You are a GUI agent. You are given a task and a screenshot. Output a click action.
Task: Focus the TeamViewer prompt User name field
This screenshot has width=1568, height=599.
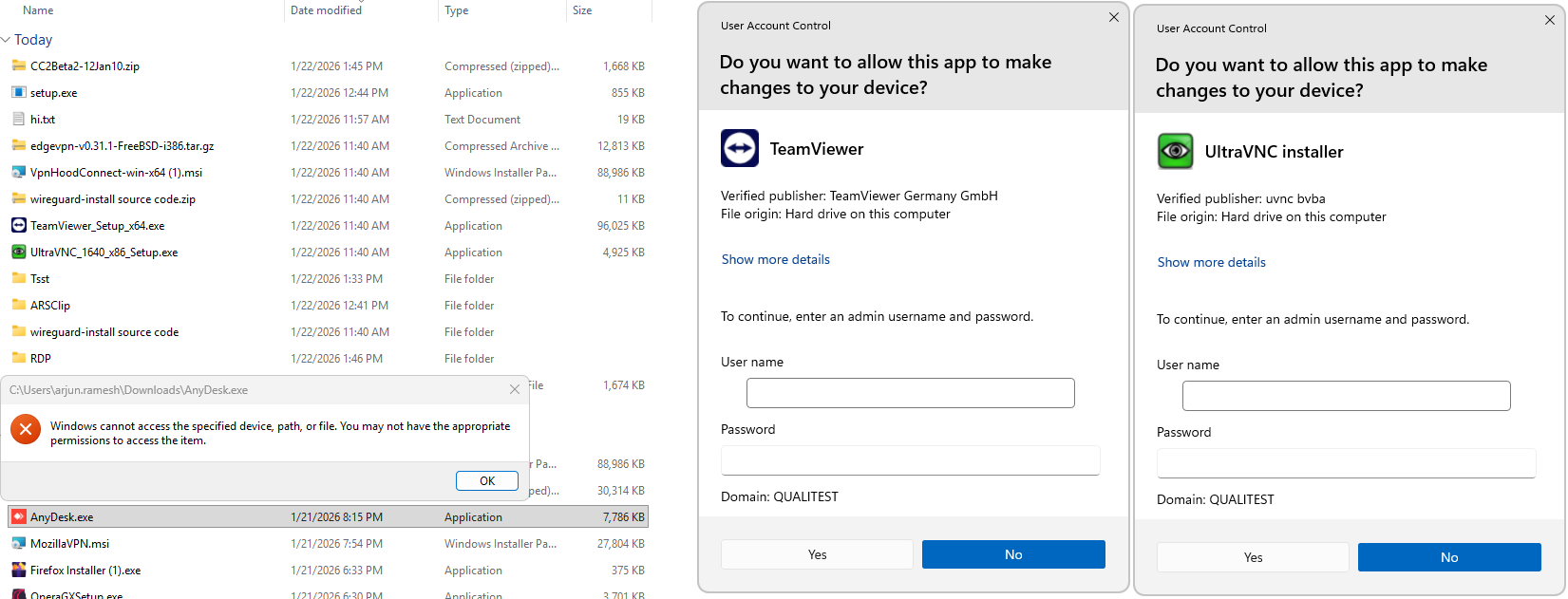point(911,393)
